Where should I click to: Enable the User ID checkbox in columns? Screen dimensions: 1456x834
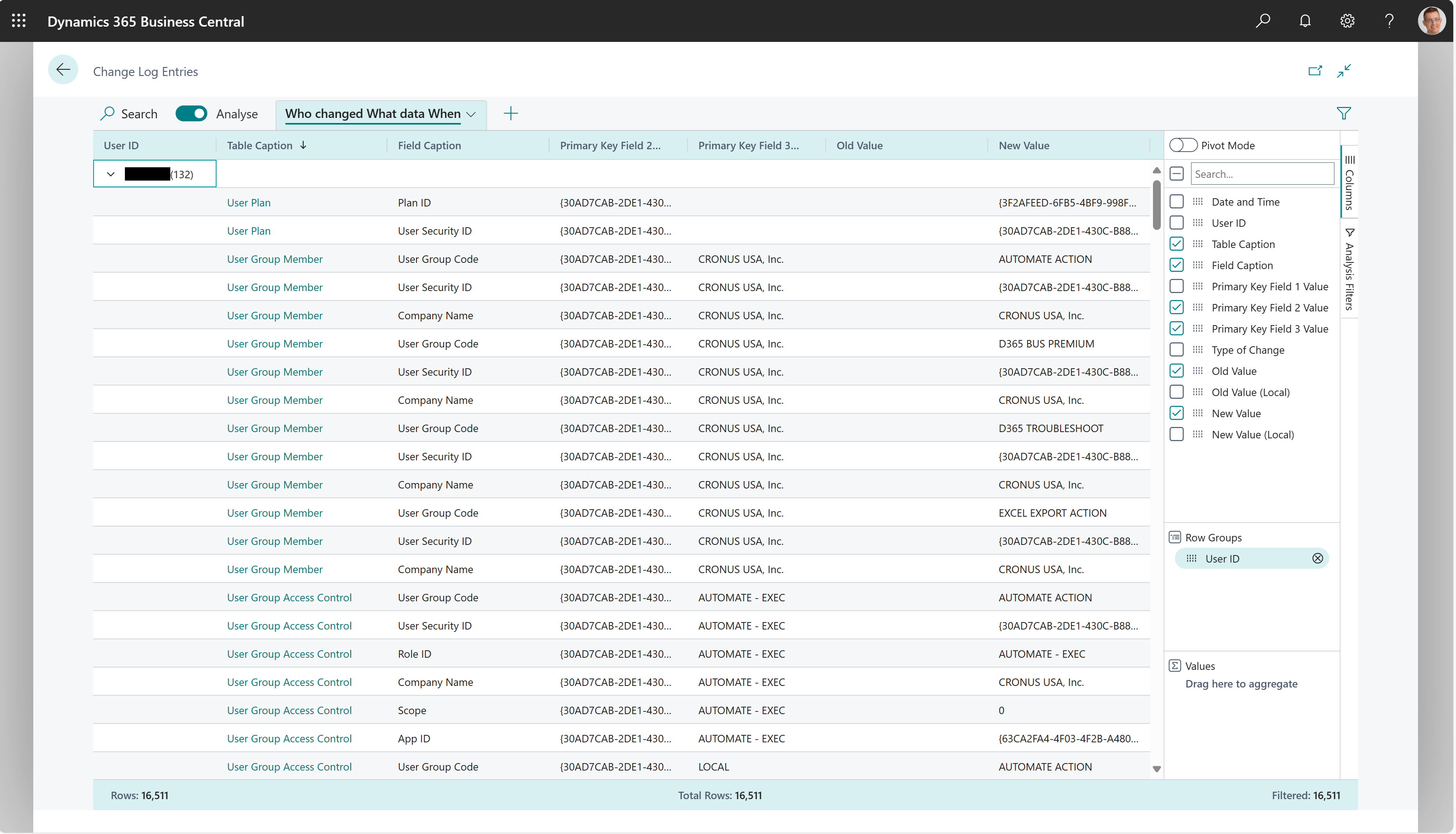[1177, 222]
